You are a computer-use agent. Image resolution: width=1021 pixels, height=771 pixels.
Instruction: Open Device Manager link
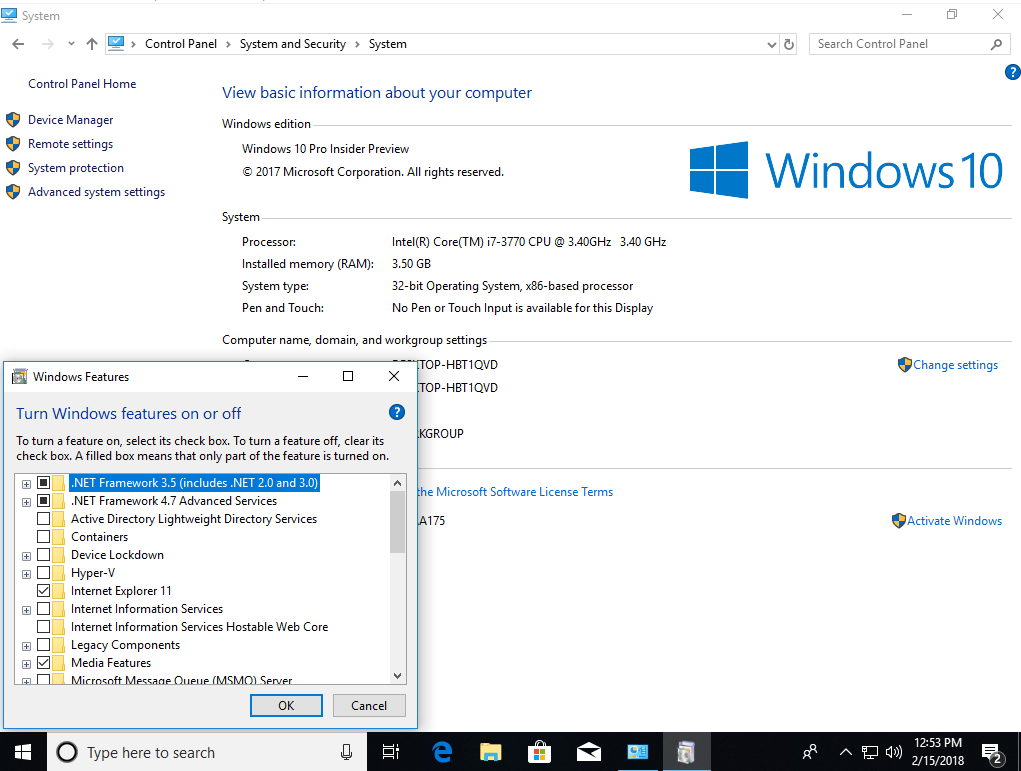point(70,120)
